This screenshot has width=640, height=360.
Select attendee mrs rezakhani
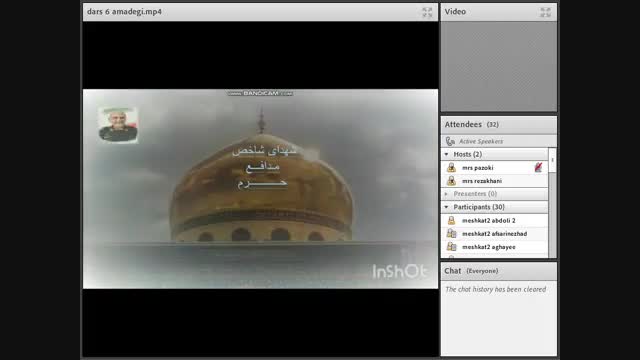click(x=494, y=181)
